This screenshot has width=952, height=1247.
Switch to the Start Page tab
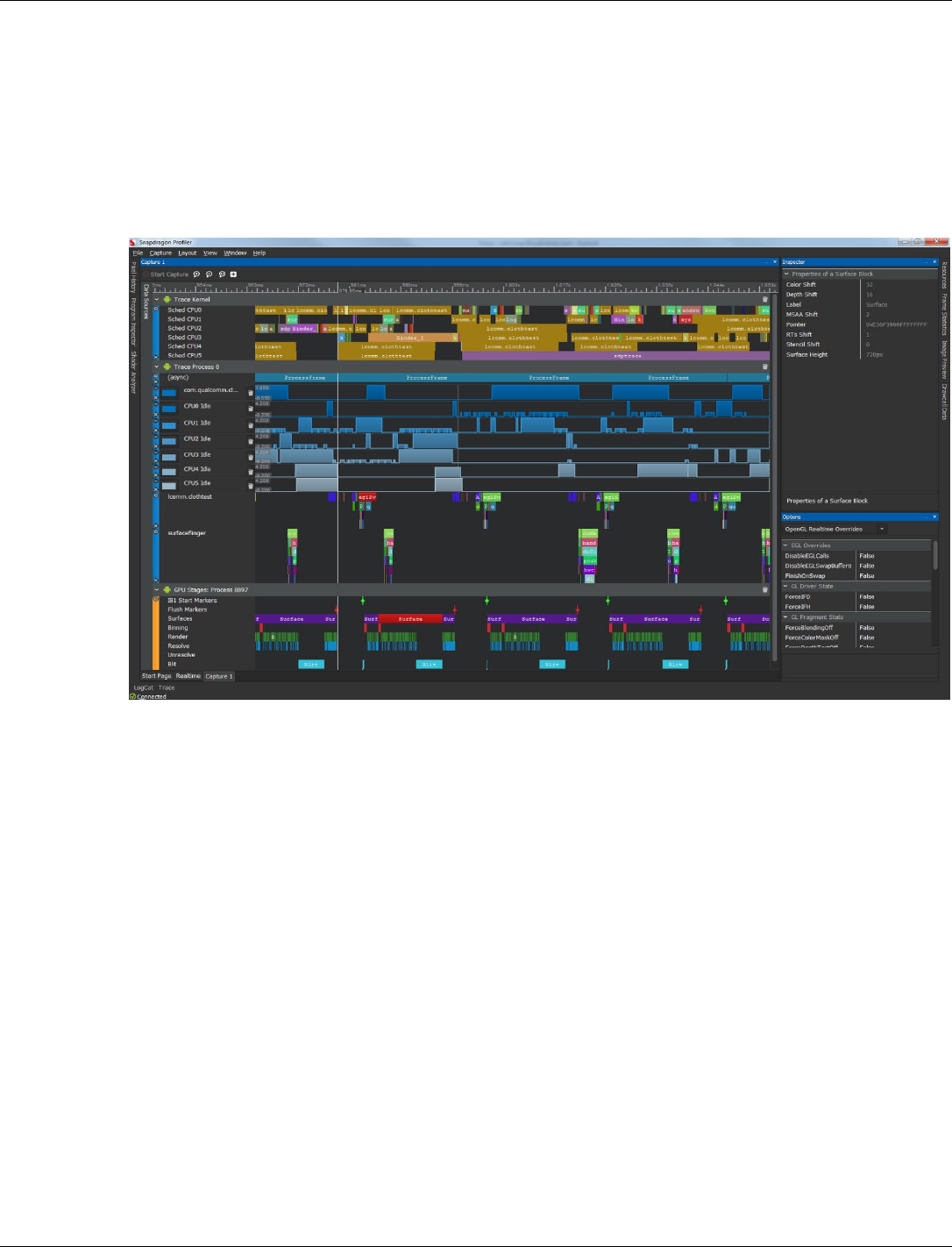pos(157,676)
